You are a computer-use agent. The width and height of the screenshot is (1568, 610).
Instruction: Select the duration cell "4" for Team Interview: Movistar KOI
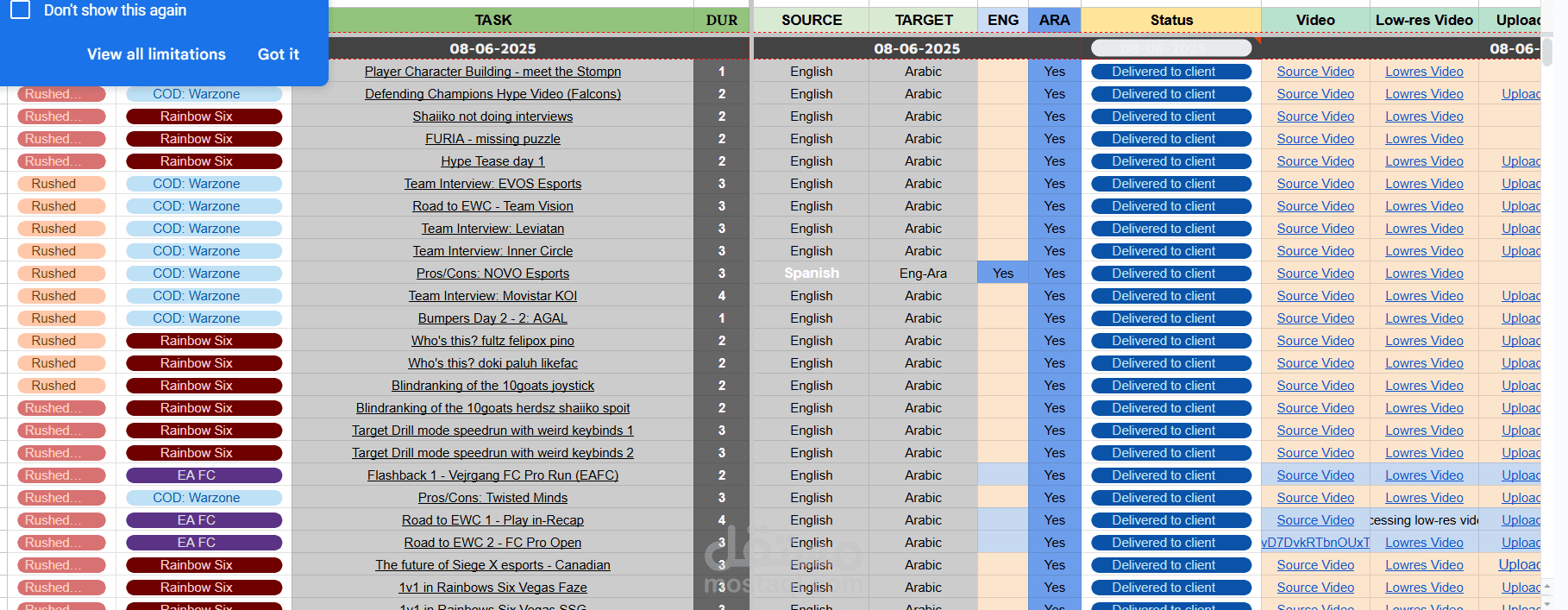722,296
